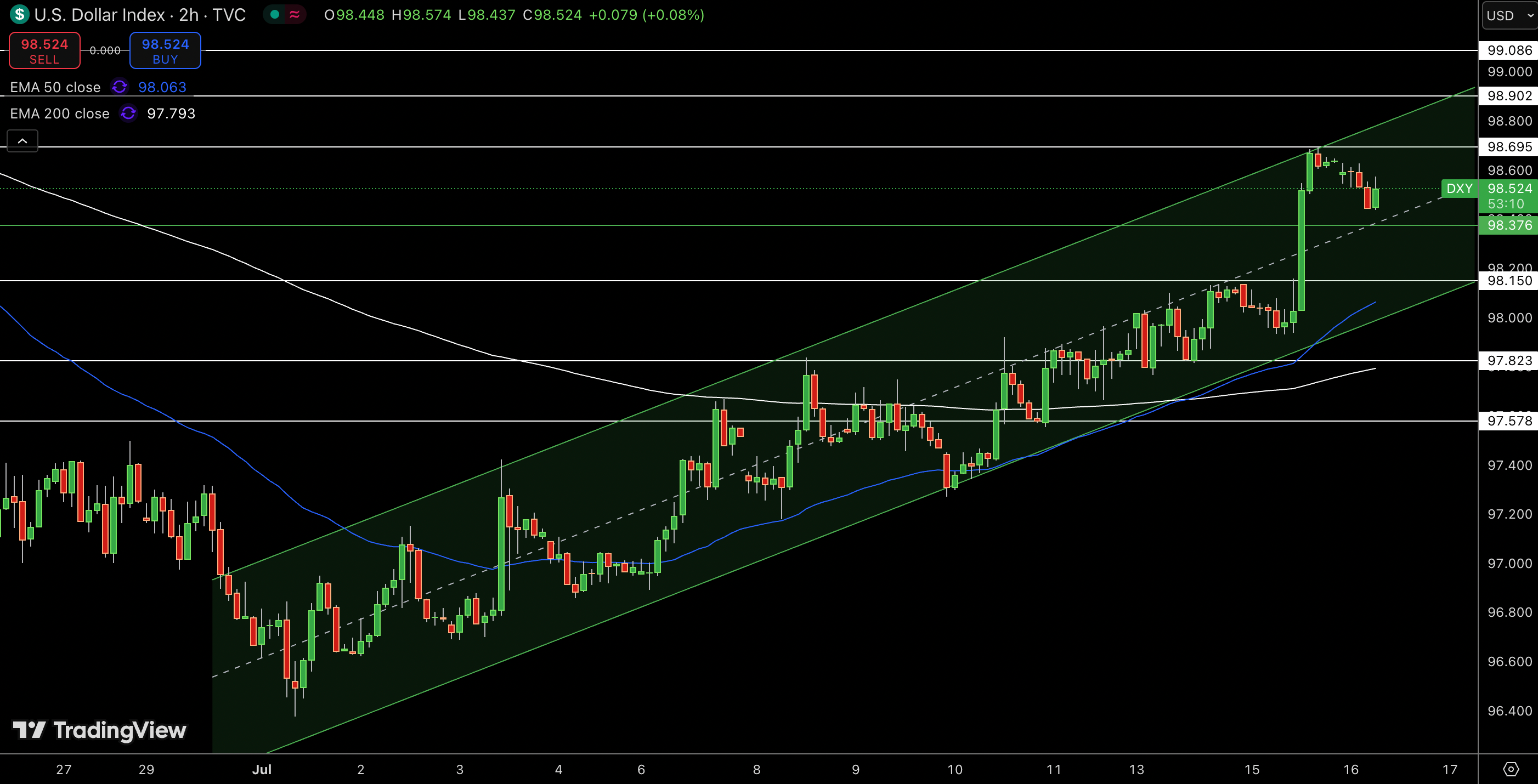Click the close value C98.524 in header

point(552,14)
